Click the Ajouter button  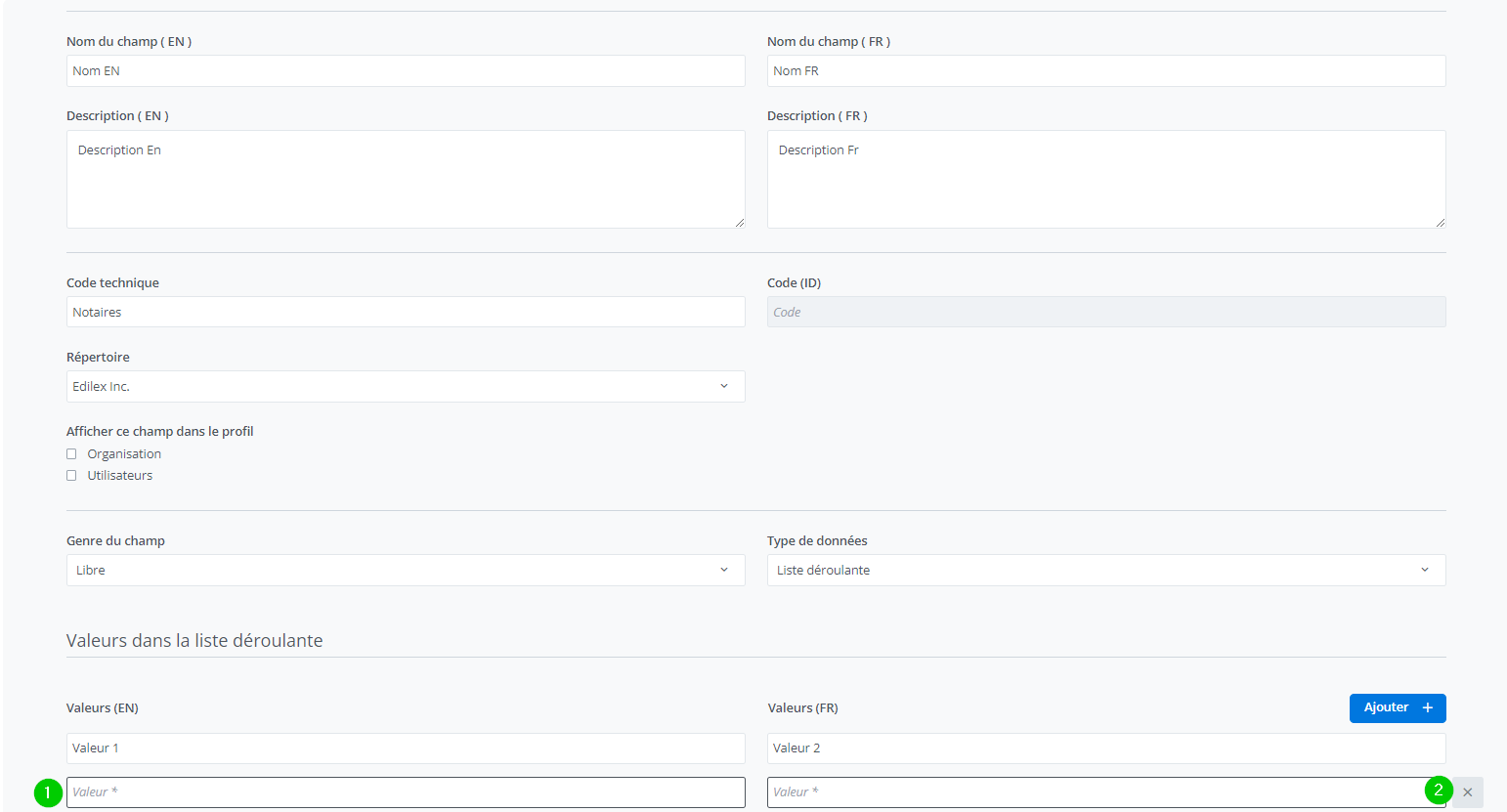(1397, 707)
